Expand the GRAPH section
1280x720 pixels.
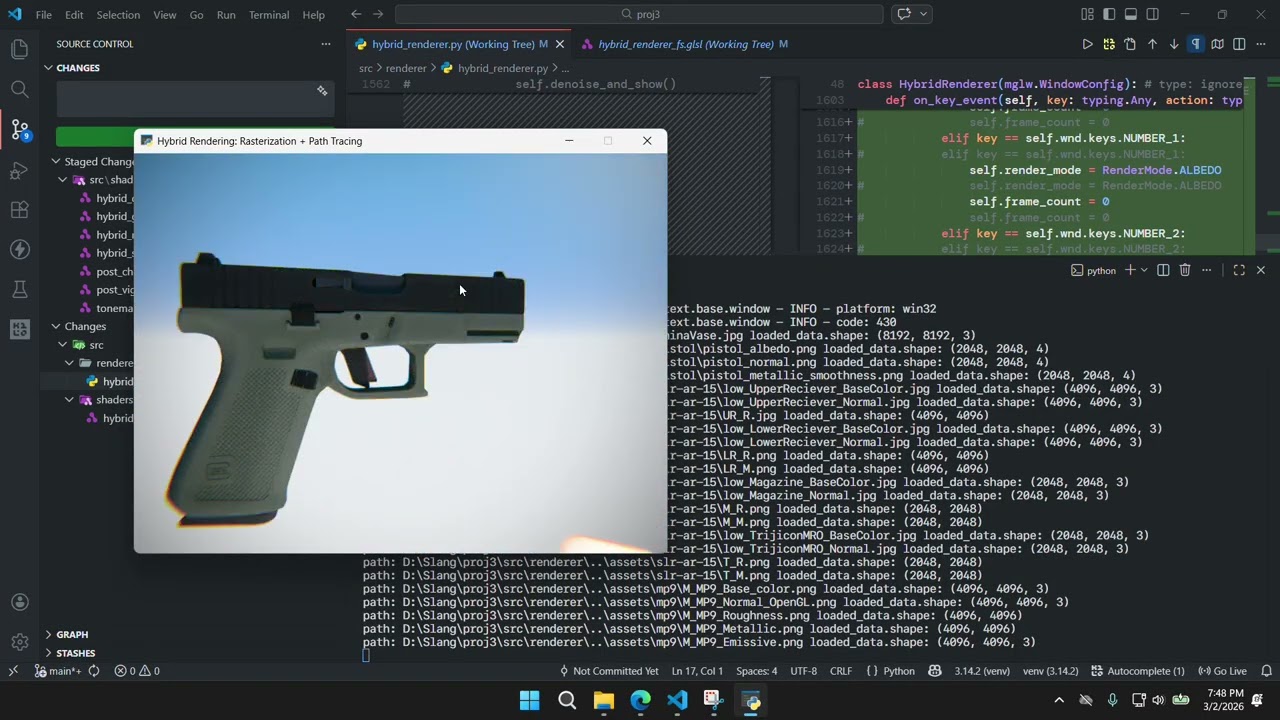pyautogui.click(x=72, y=634)
